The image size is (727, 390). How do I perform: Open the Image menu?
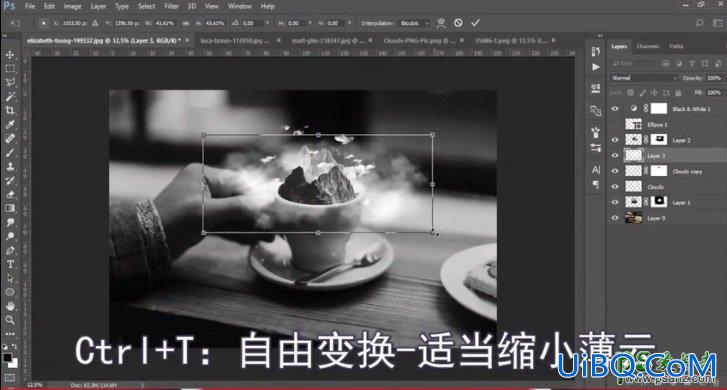[x=72, y=6]
